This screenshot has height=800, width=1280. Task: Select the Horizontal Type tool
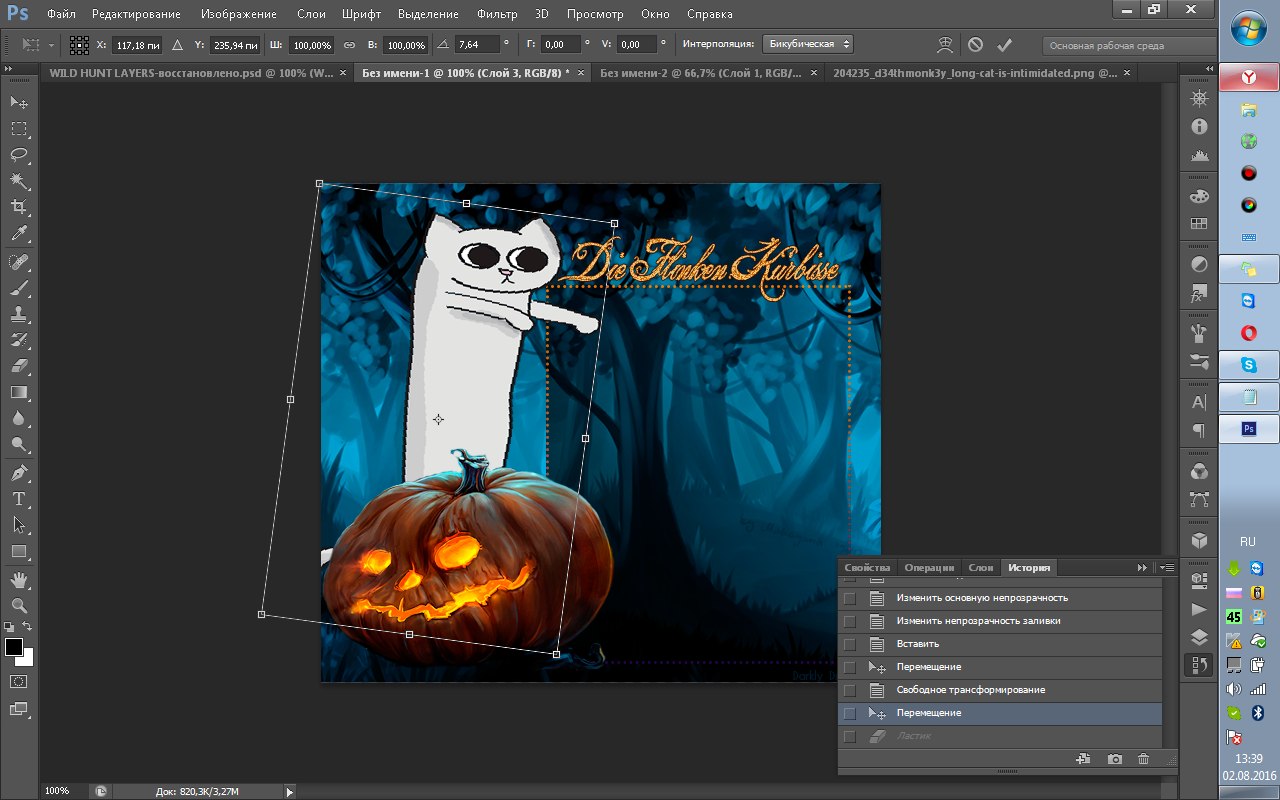(x=19, y=499)
